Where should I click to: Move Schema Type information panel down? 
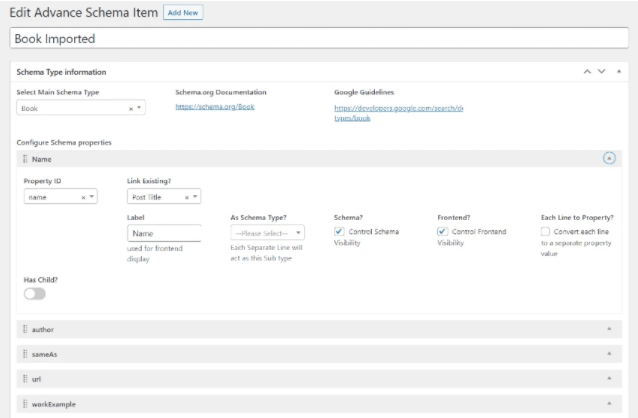point(602,73)
